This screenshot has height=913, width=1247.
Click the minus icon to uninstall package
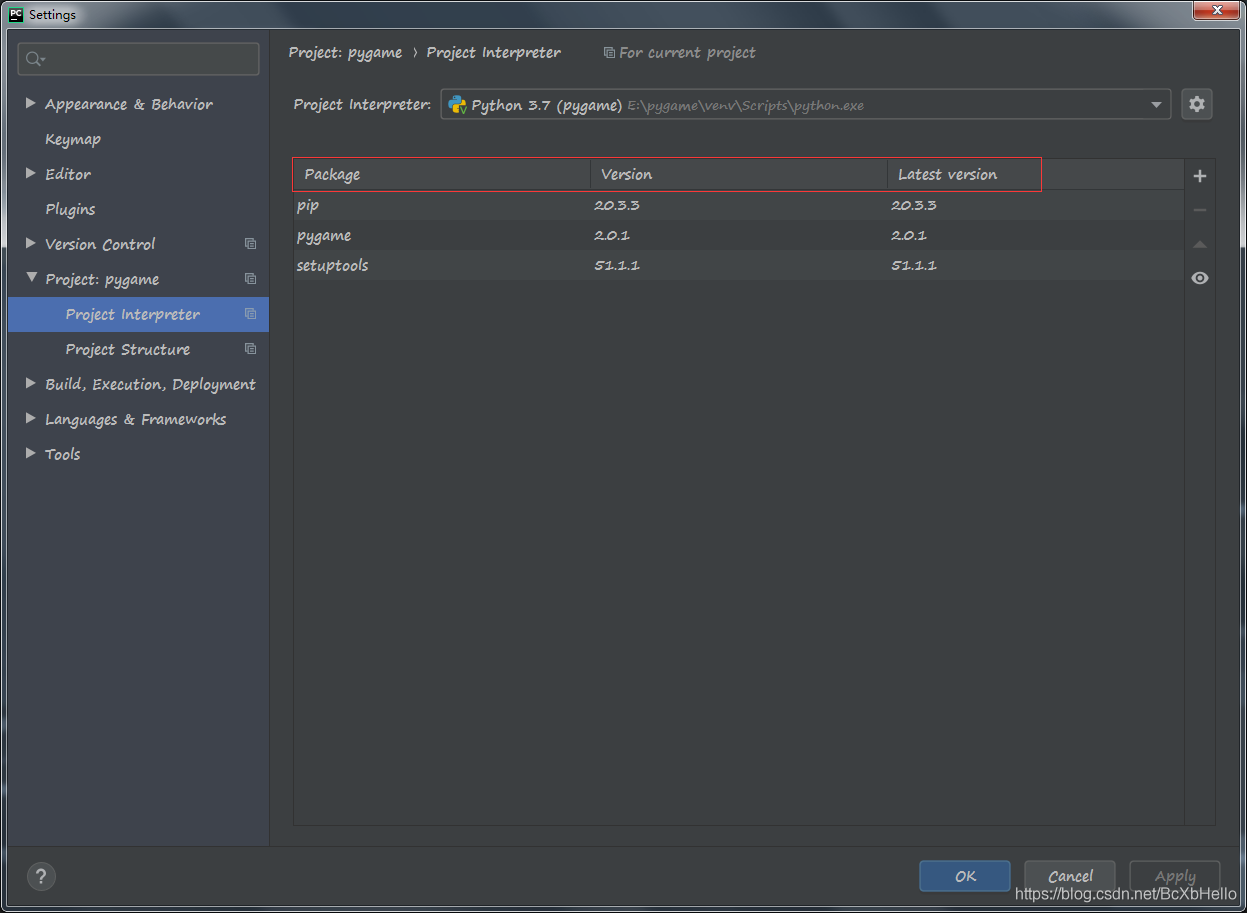point(1200,210)
